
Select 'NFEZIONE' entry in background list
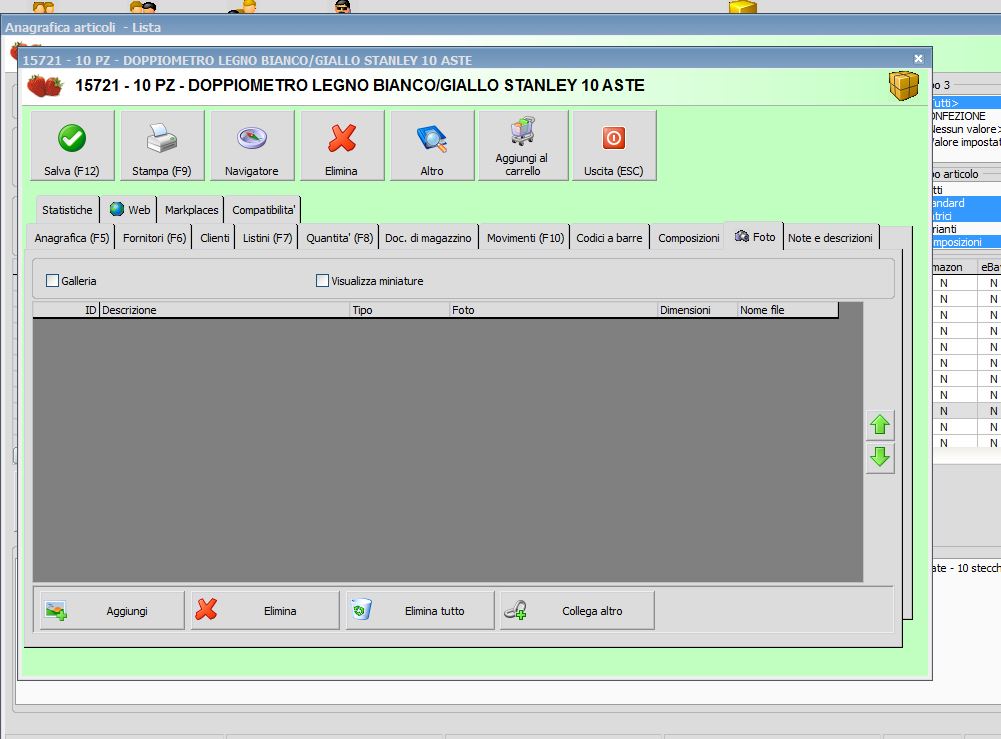pyautogui.click(x=967, y=116)
